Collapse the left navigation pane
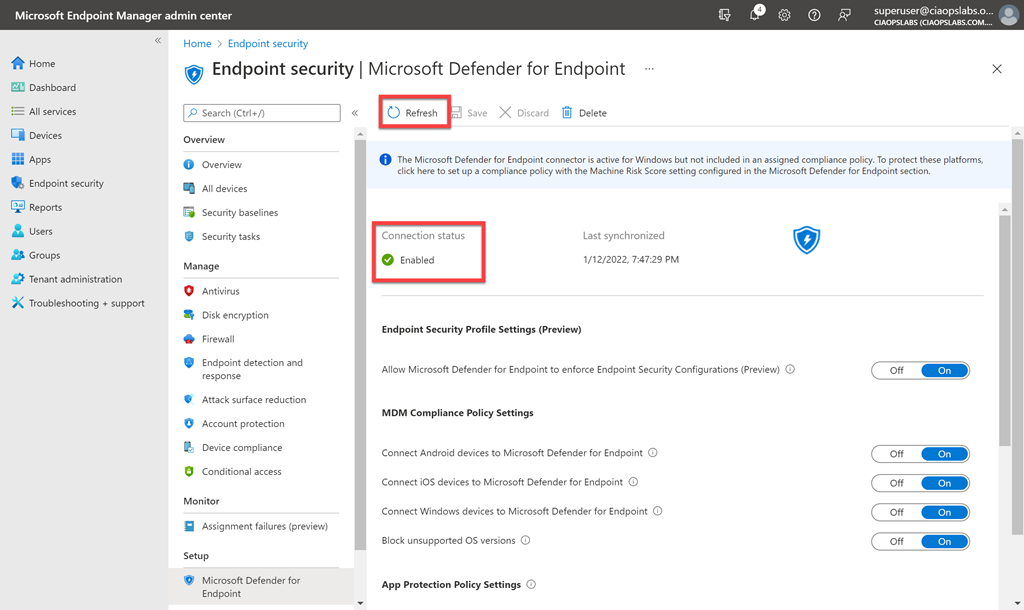The width and height of the screenshot is (1024, 610). click(158, 40)
